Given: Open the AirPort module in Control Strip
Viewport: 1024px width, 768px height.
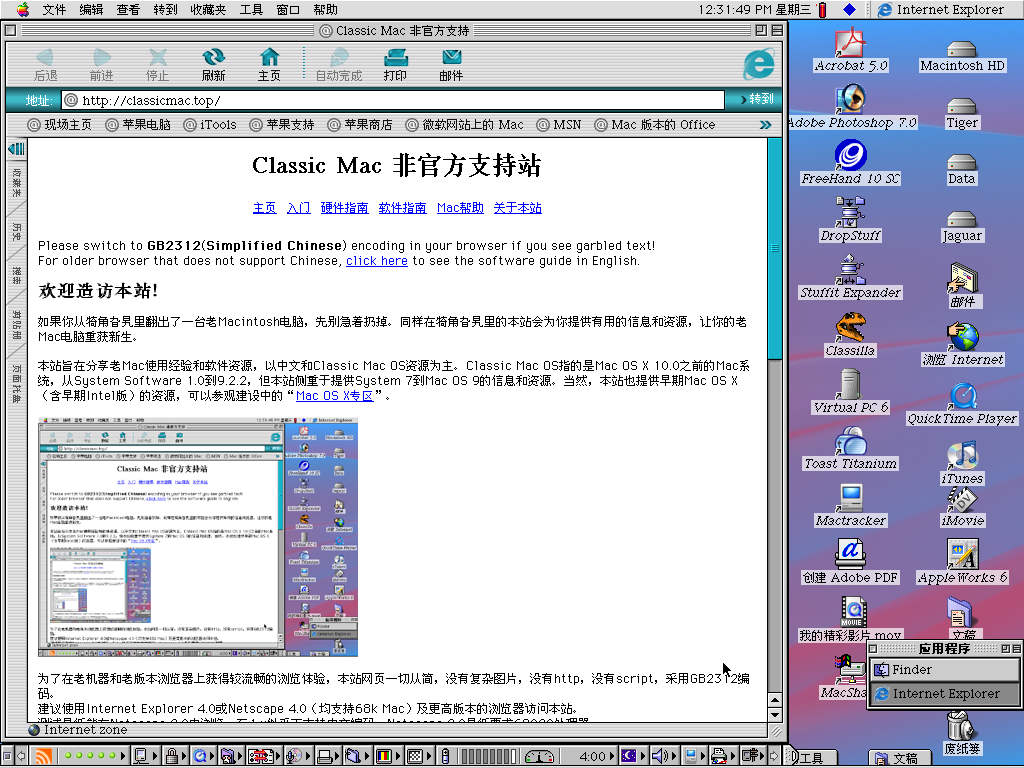Looking at the screenshot, I should tap(43, 756).
